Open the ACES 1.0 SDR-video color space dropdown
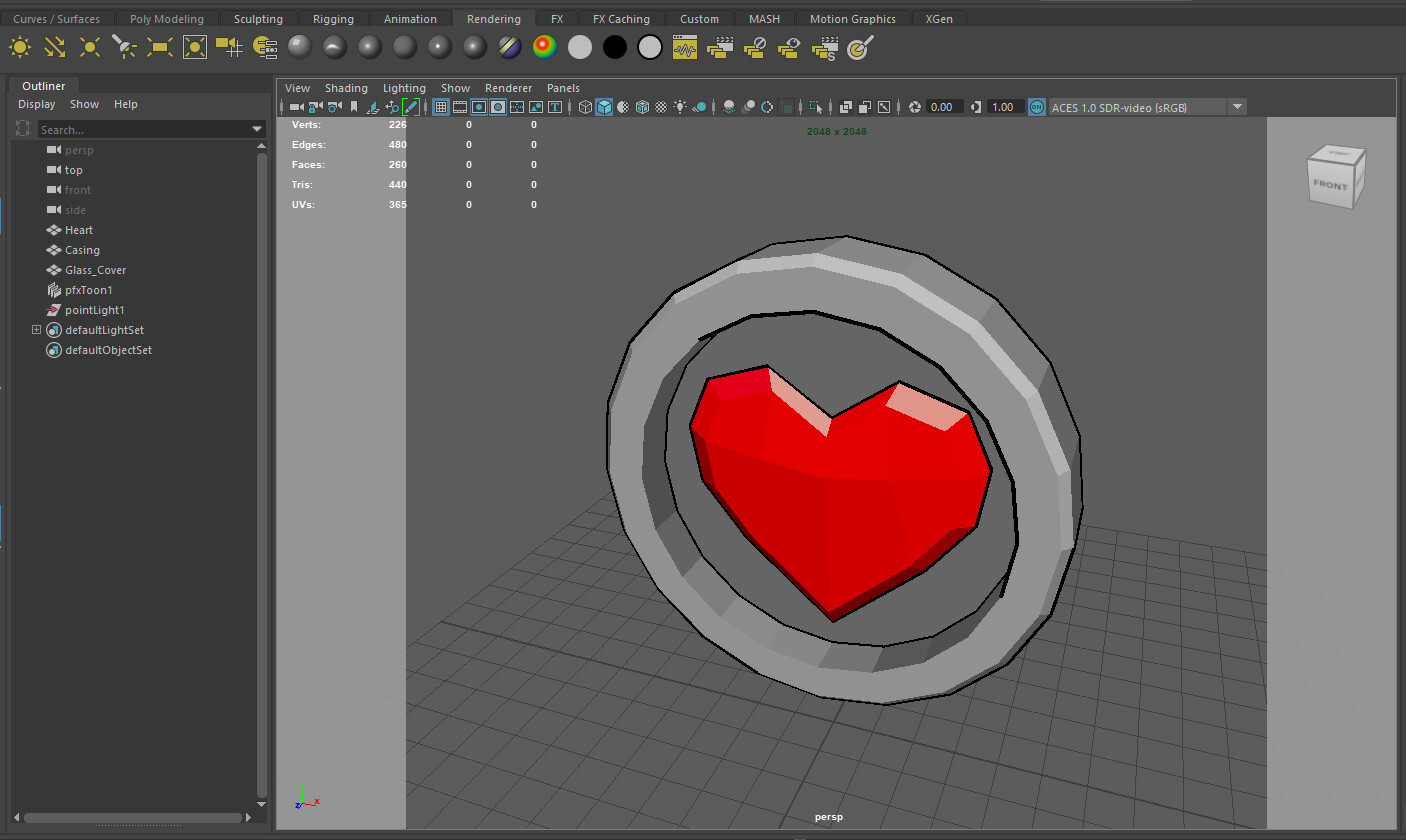 click(x=1237, y=107)
